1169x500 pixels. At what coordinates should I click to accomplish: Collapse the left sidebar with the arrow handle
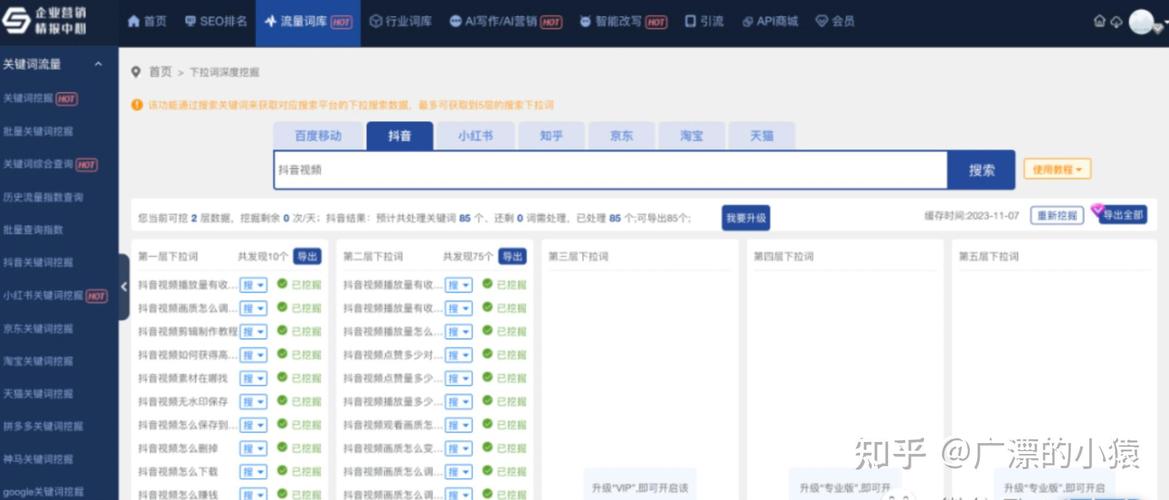124,287
